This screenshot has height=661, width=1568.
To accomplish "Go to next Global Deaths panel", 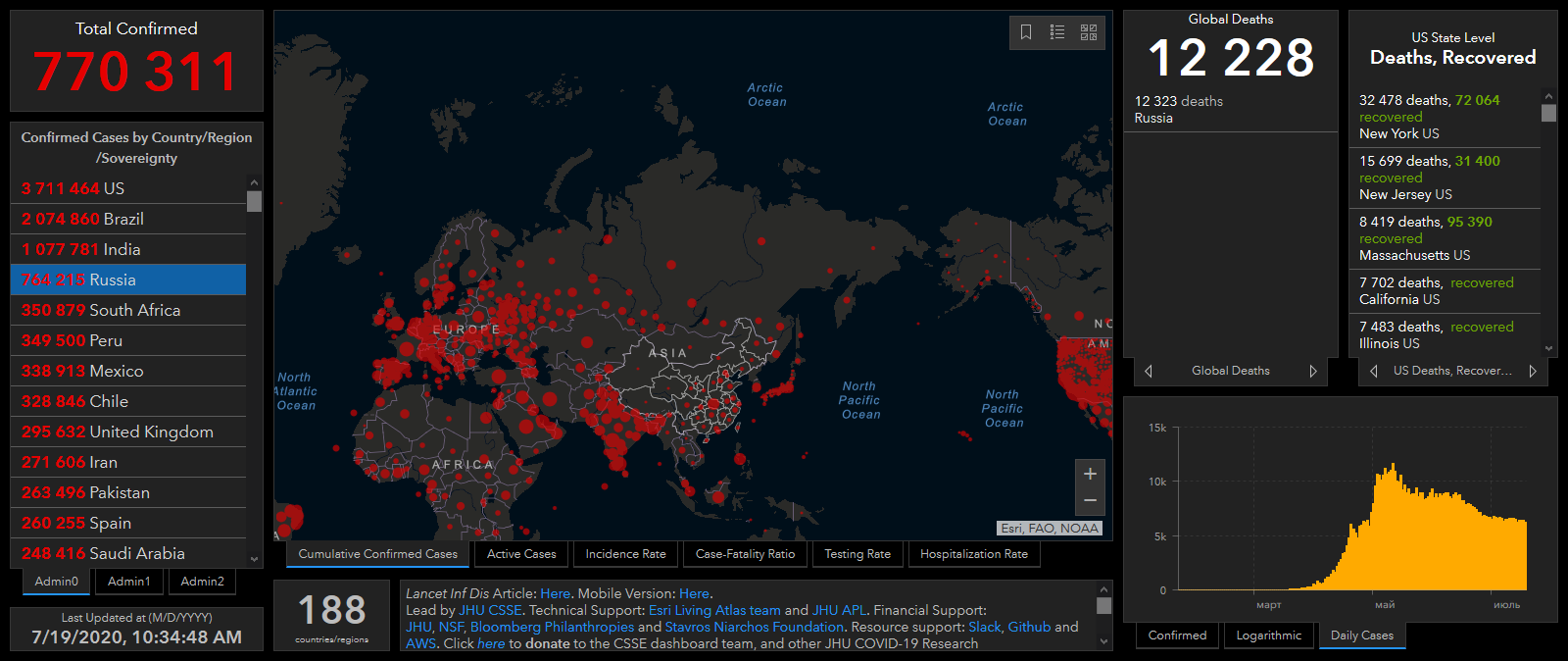I will 1313,371.
